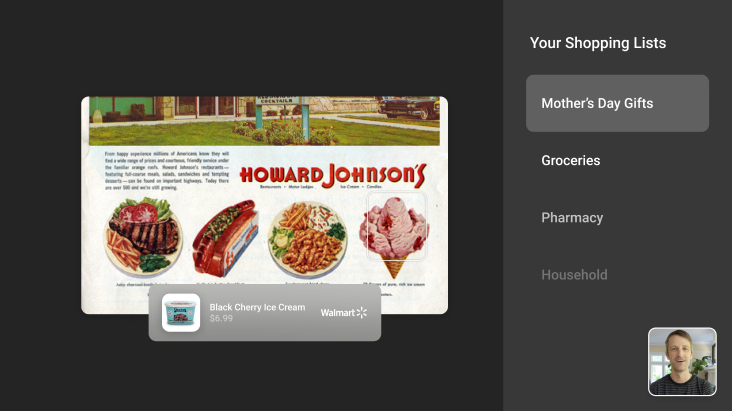Click the Howard Johnson's logo text
Image resolution: width=732 pixels, height=411 pixels.
point(332,176)
